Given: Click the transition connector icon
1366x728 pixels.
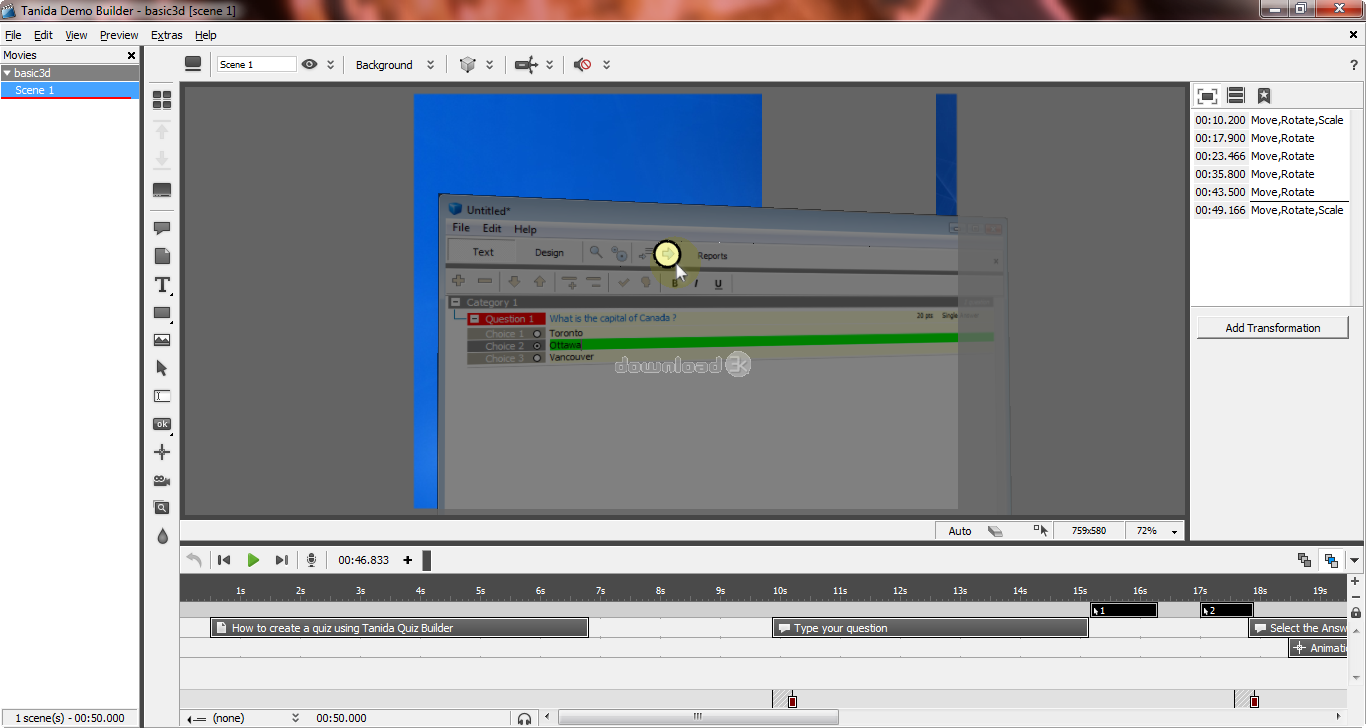Looking at the screenshot, I should coord(526,64).
